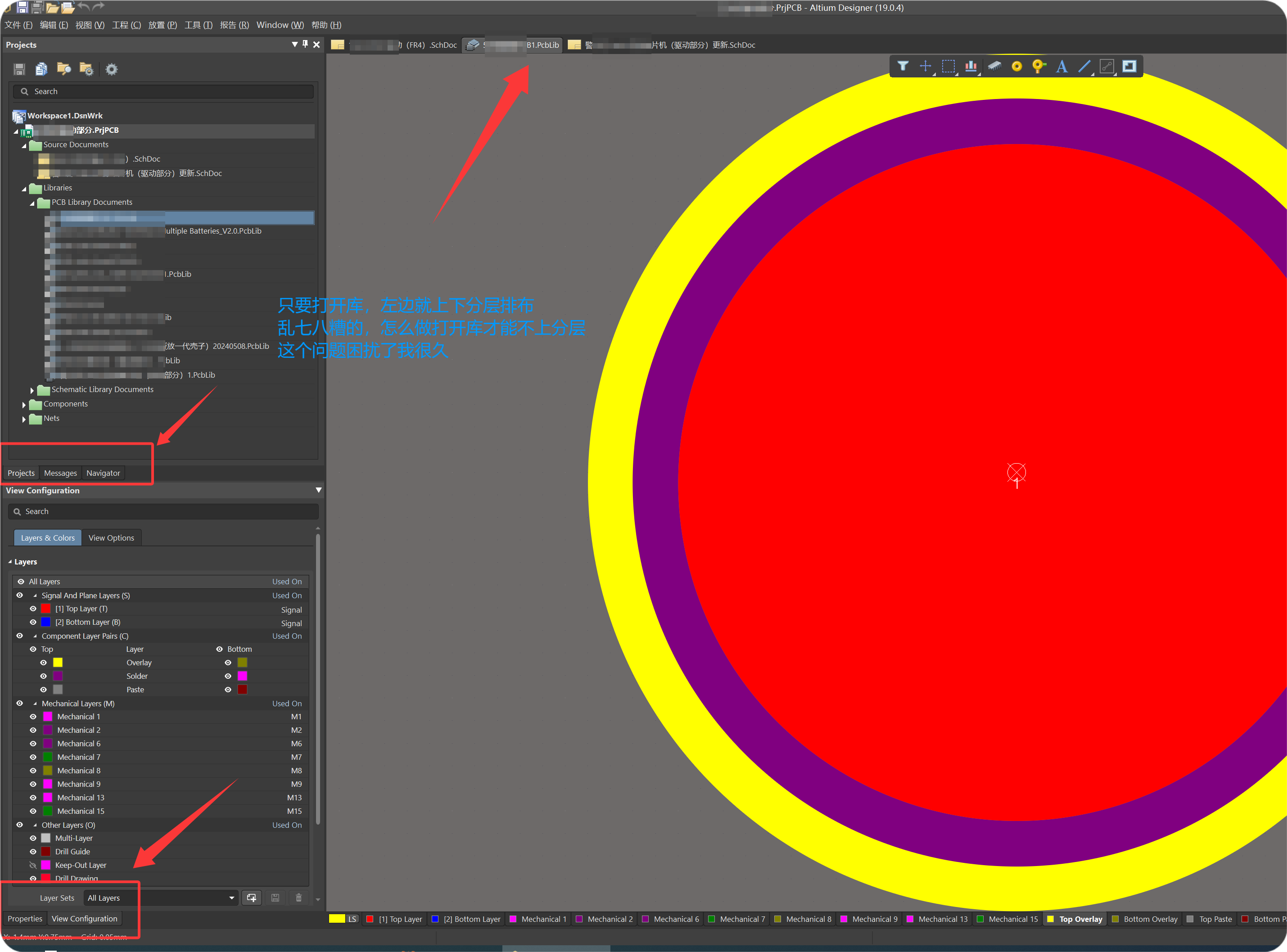Hide the Top Layer using its eye icon
This screenshot has width=1287, height=952.
click(x=33, y=609)
